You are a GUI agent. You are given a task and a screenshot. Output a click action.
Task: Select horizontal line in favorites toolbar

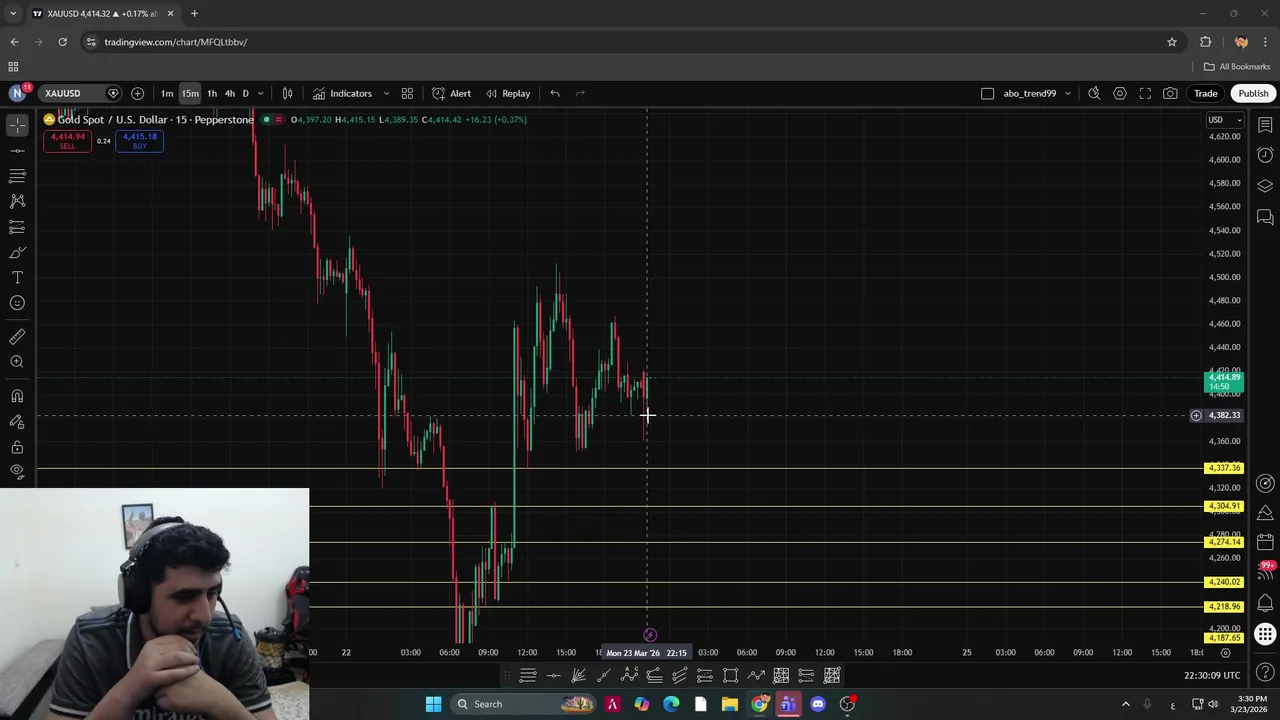(553, 676)
